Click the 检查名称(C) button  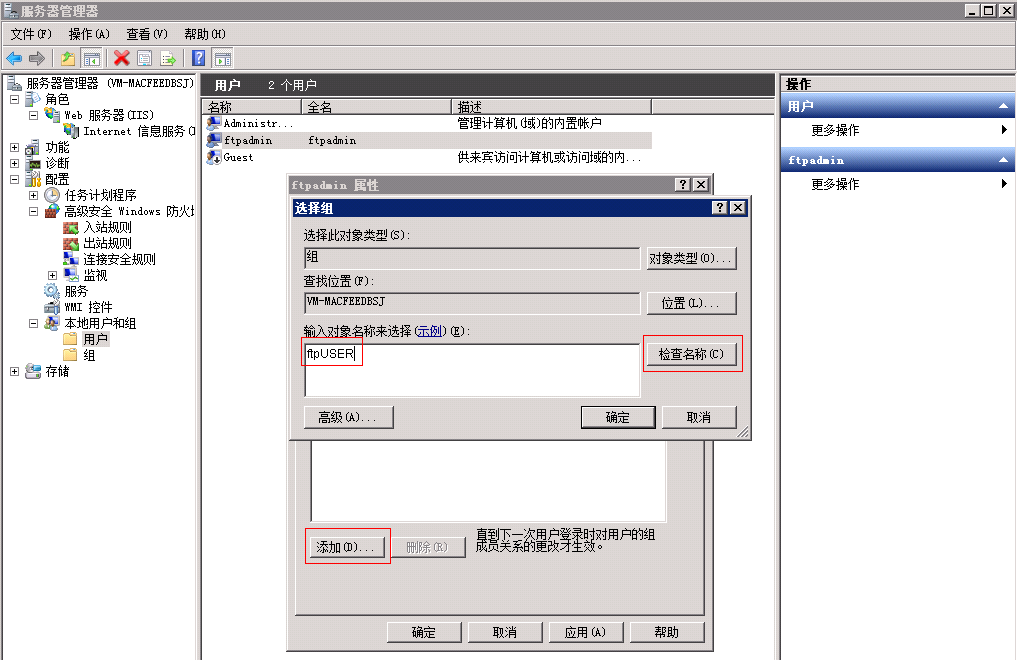point(691,354)
